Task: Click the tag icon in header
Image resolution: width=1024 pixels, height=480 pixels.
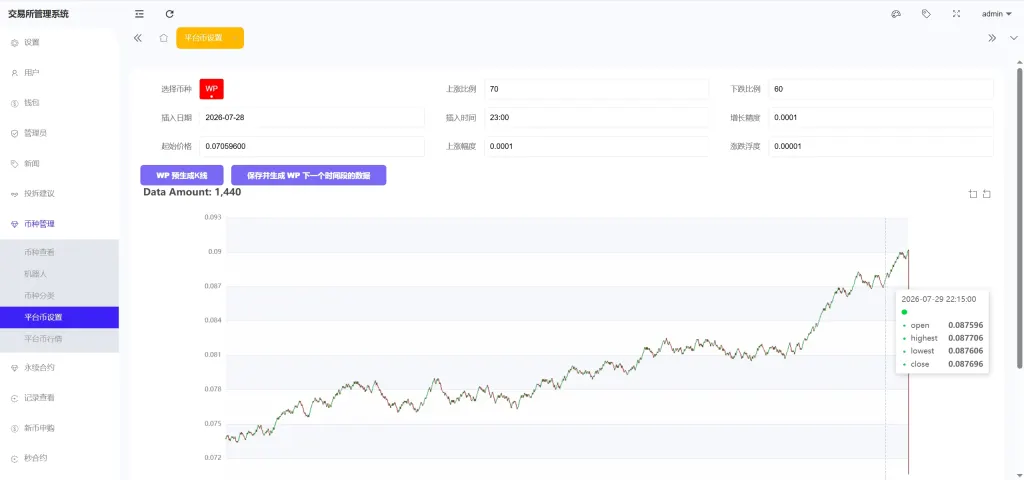Action: click(x=926, y=14)
